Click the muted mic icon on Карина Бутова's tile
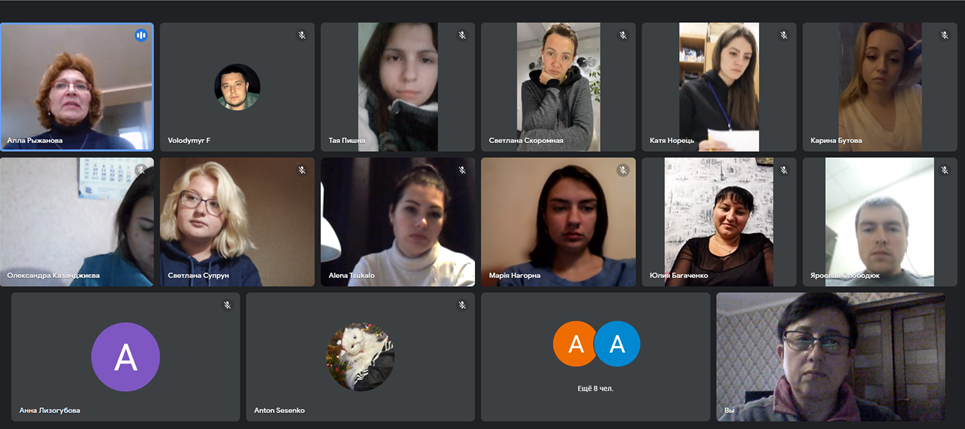This screenshot has height=429, width=965. pos(944,35)
